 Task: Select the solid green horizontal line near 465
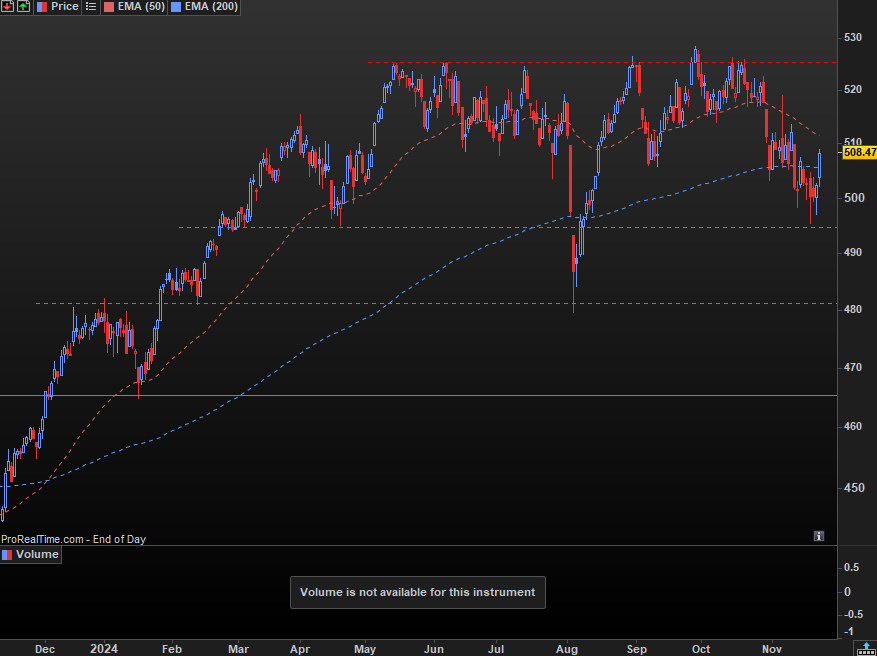click(x=418, y=395)
